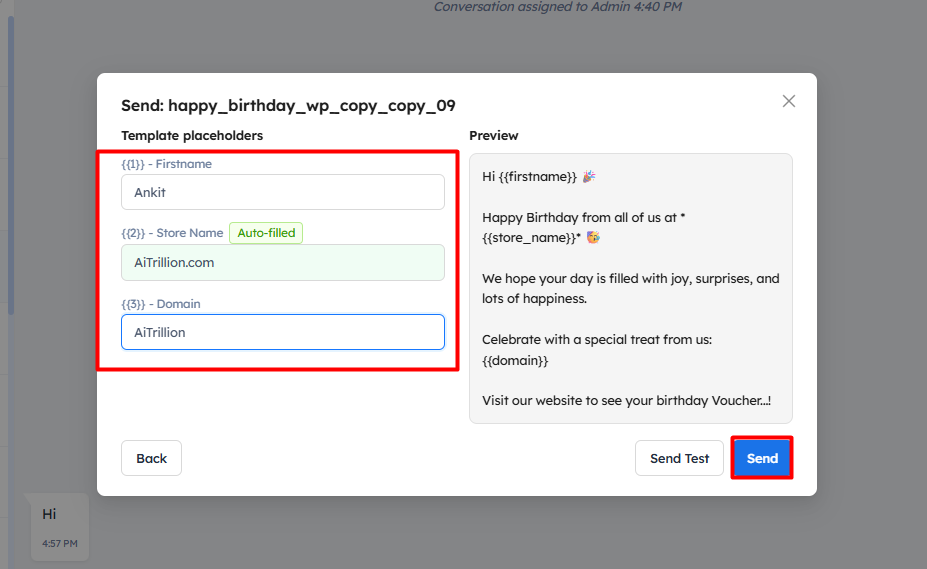This screenshot has width=927, height=569.
Task: Close the send template dialog
Action: point(788,101)
